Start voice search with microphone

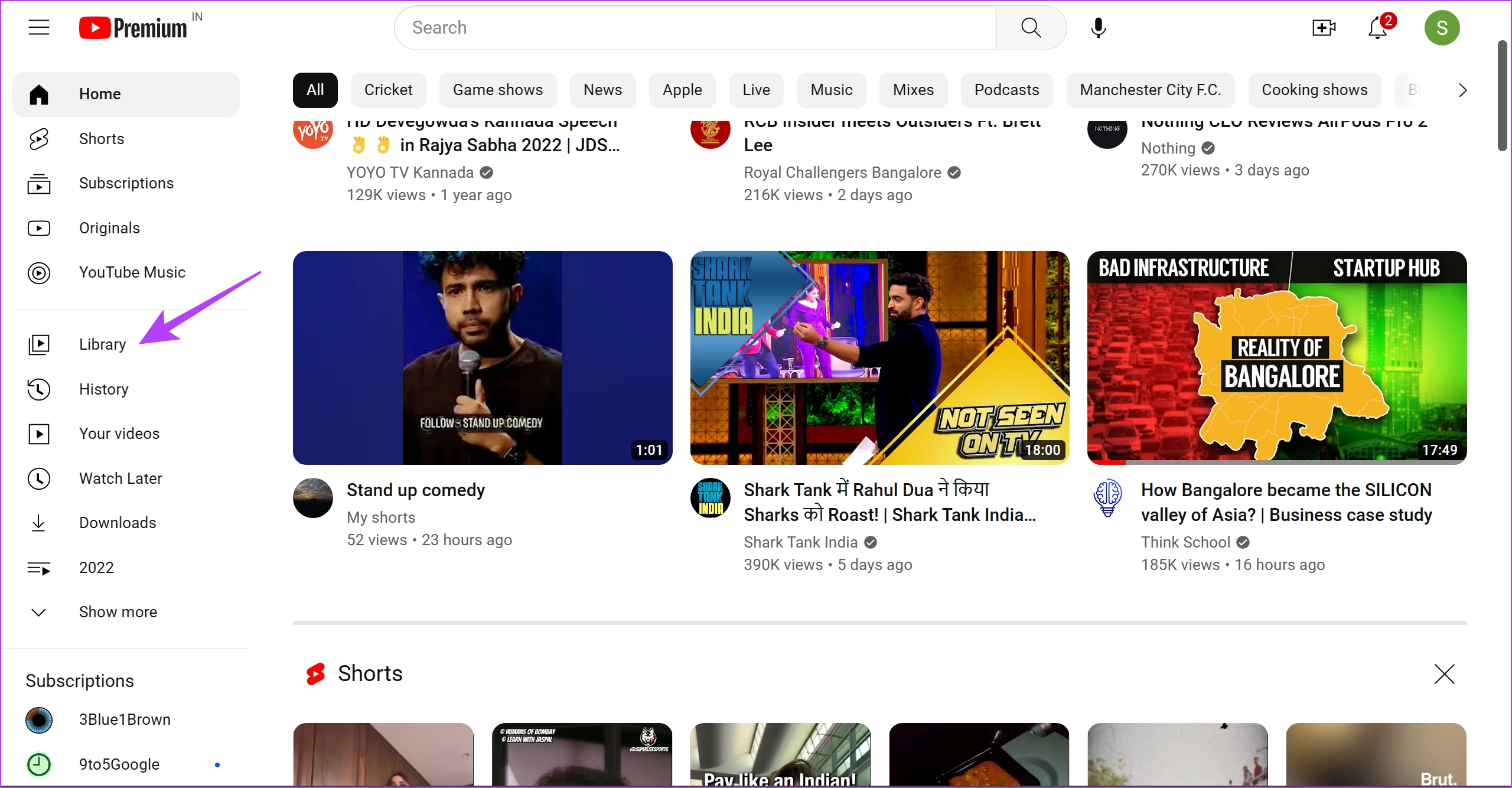(1098, 28)
